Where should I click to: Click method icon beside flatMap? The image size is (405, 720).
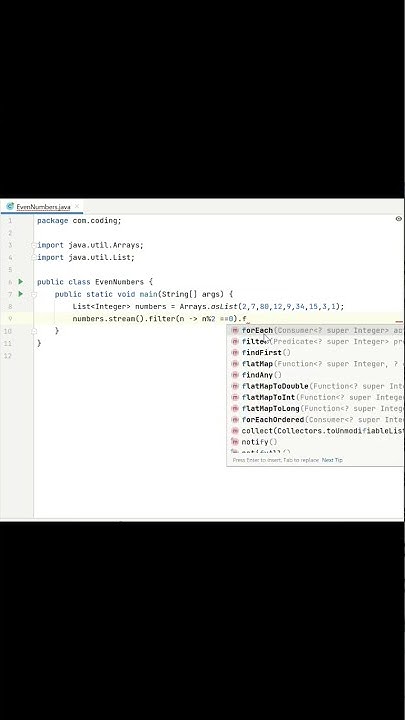point(235,364)
